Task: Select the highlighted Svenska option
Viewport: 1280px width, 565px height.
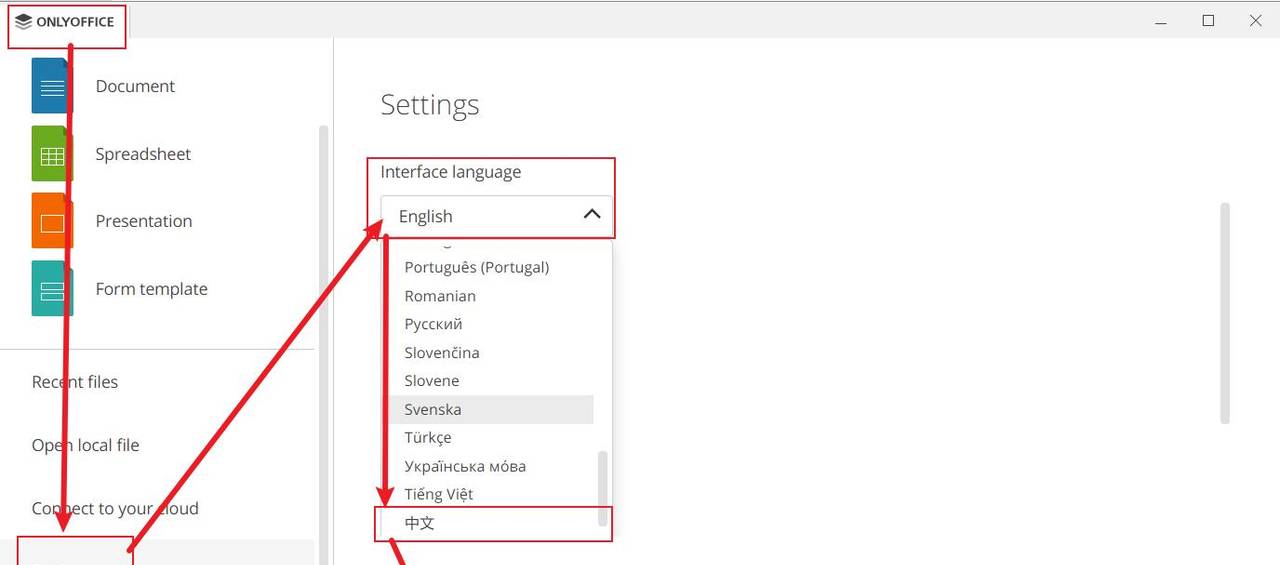Action: [433, 409]
